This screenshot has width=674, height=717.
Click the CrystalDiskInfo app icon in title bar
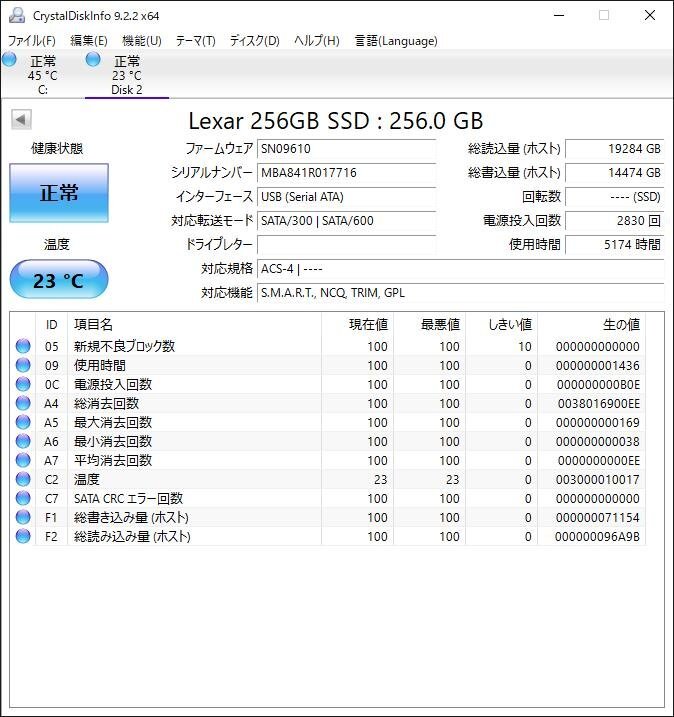coord(17,15)
